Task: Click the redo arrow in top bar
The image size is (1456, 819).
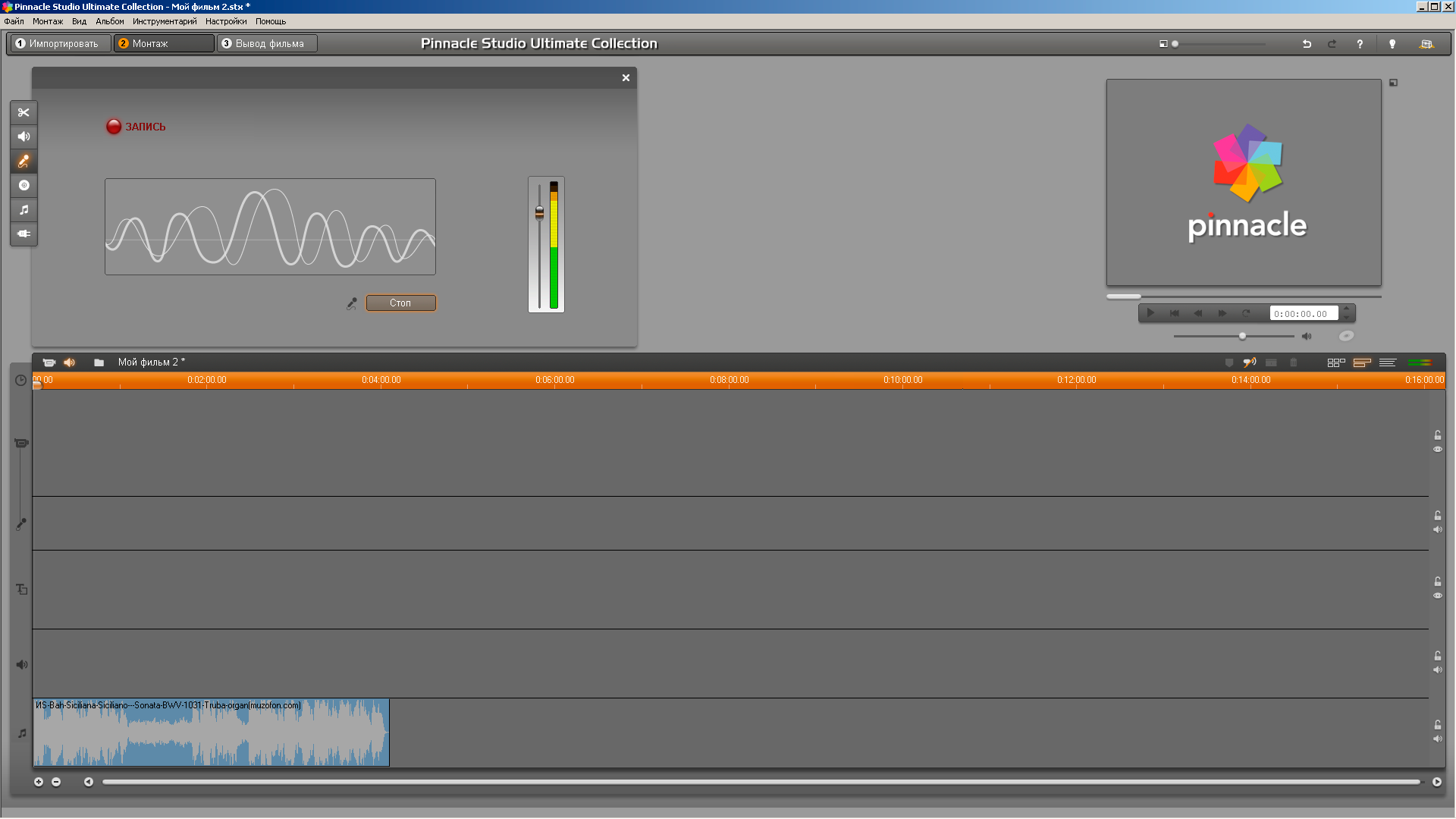Action: click(1332, 44)
